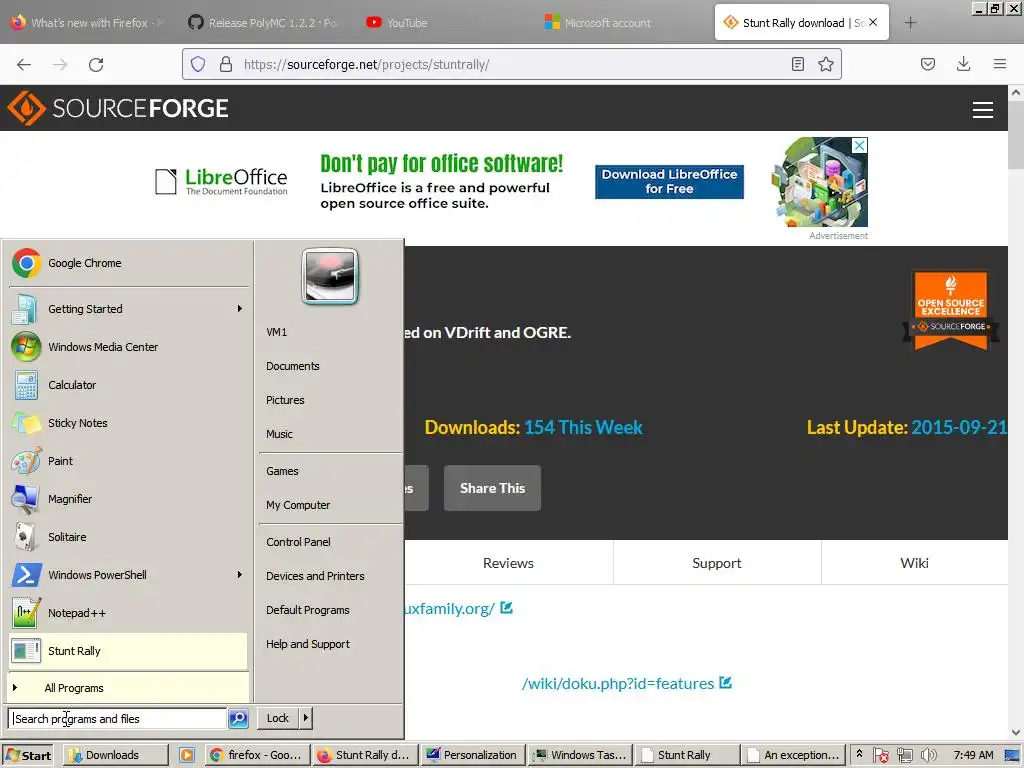Click the Search programs and files box
This screenshot has width=1024, height=768.
coord(118,718)
